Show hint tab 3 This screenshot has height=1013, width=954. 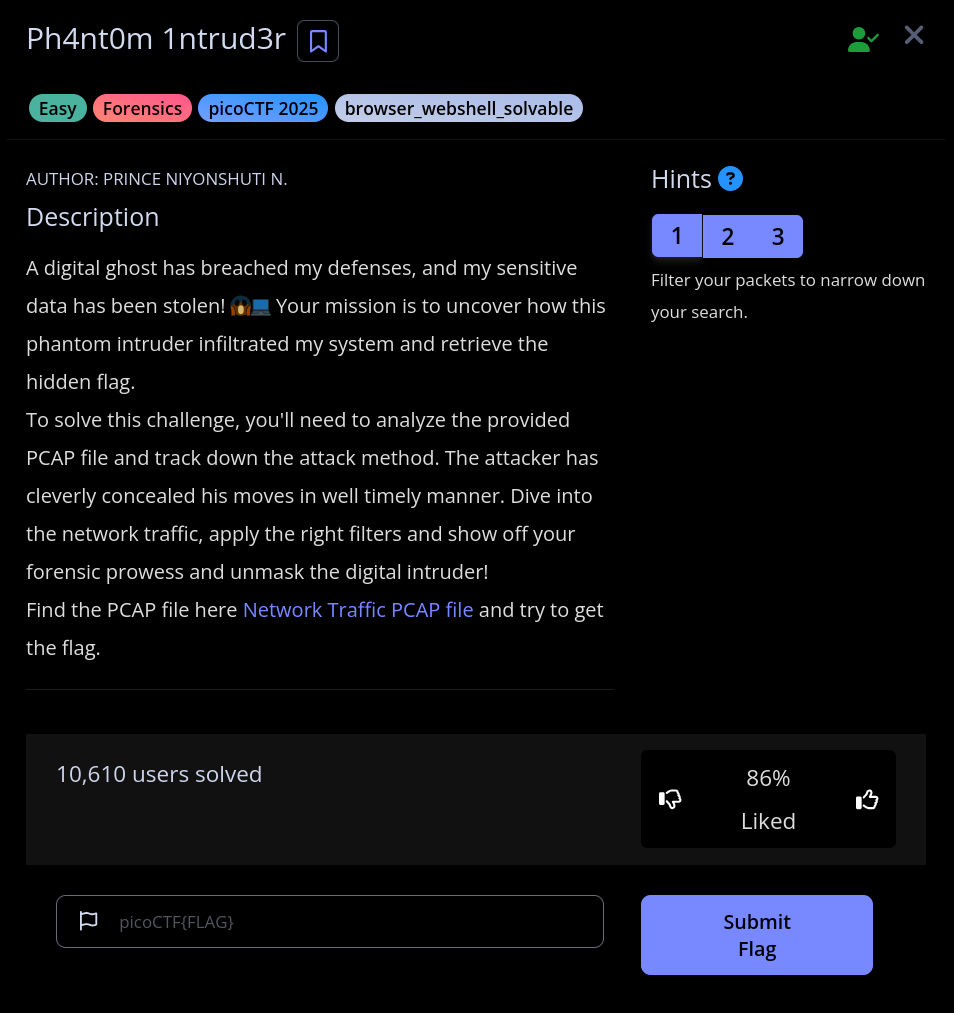(x=778, y=236)
